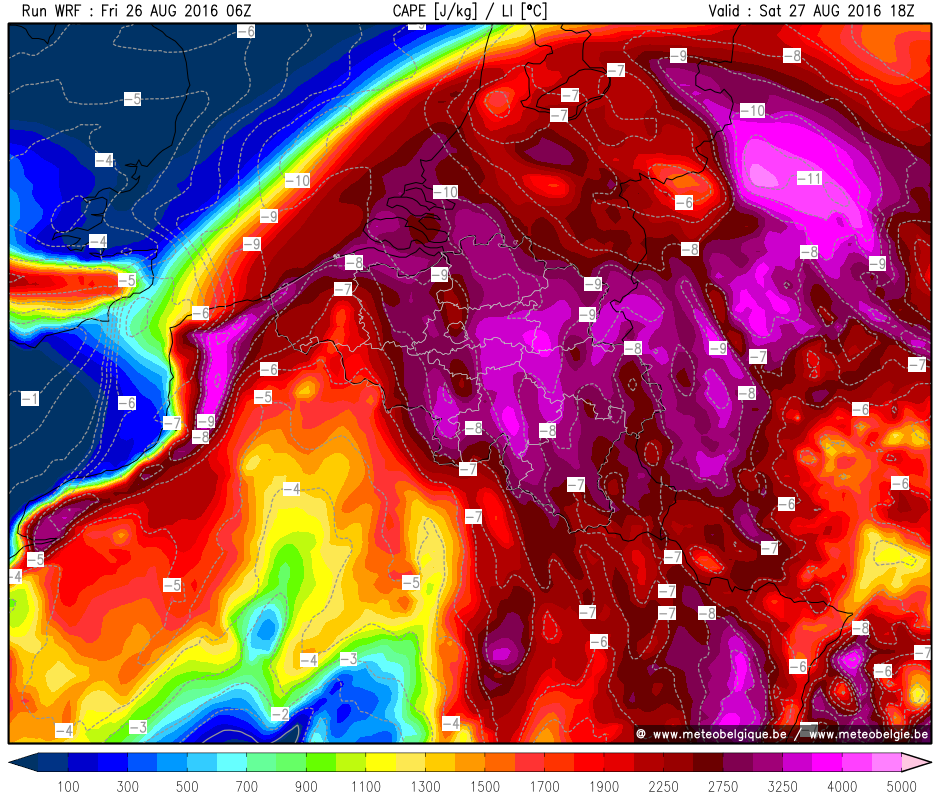Click the 2250 label on the color scale
Image resolution: width=940 pixels, height=800 pixels.
click(663, 786)
